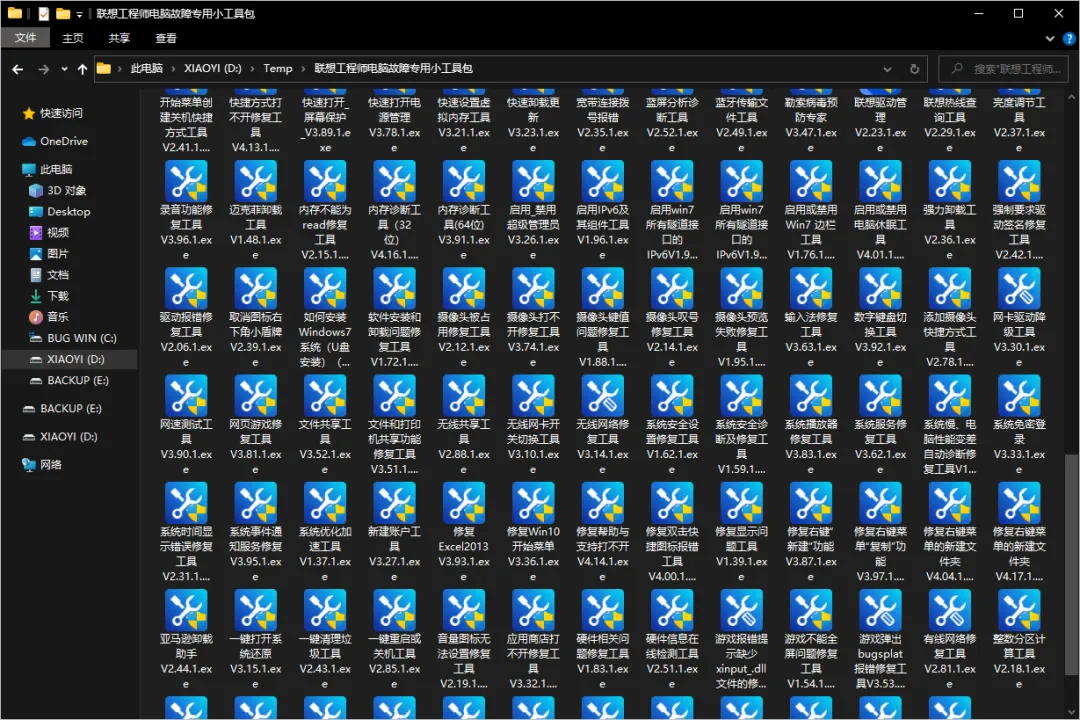Click the XIAOYI (D:) breadcrumb segment

pos(213,68)
